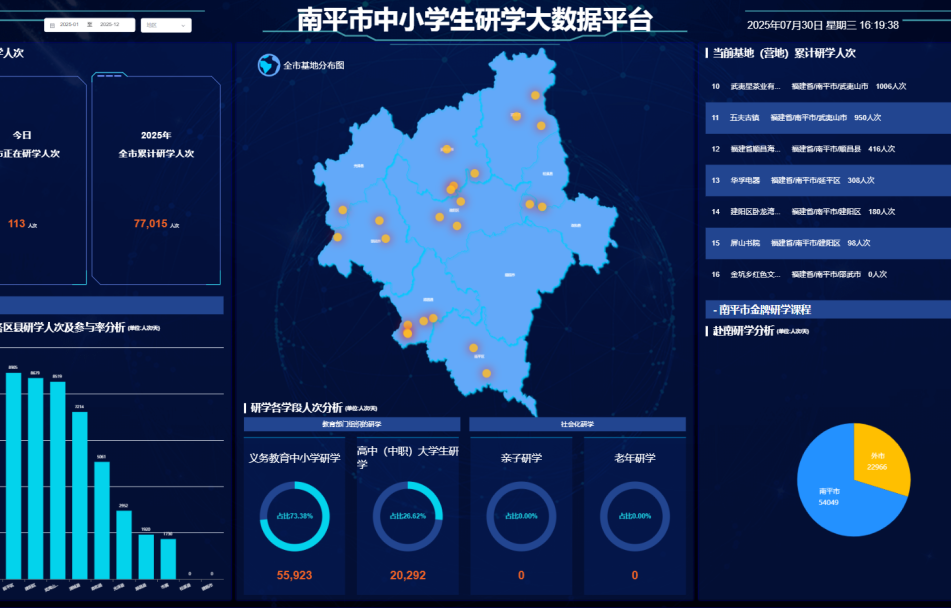
Task: Click the globe icon beside 全市基地分布图
Action: (267, 65)
